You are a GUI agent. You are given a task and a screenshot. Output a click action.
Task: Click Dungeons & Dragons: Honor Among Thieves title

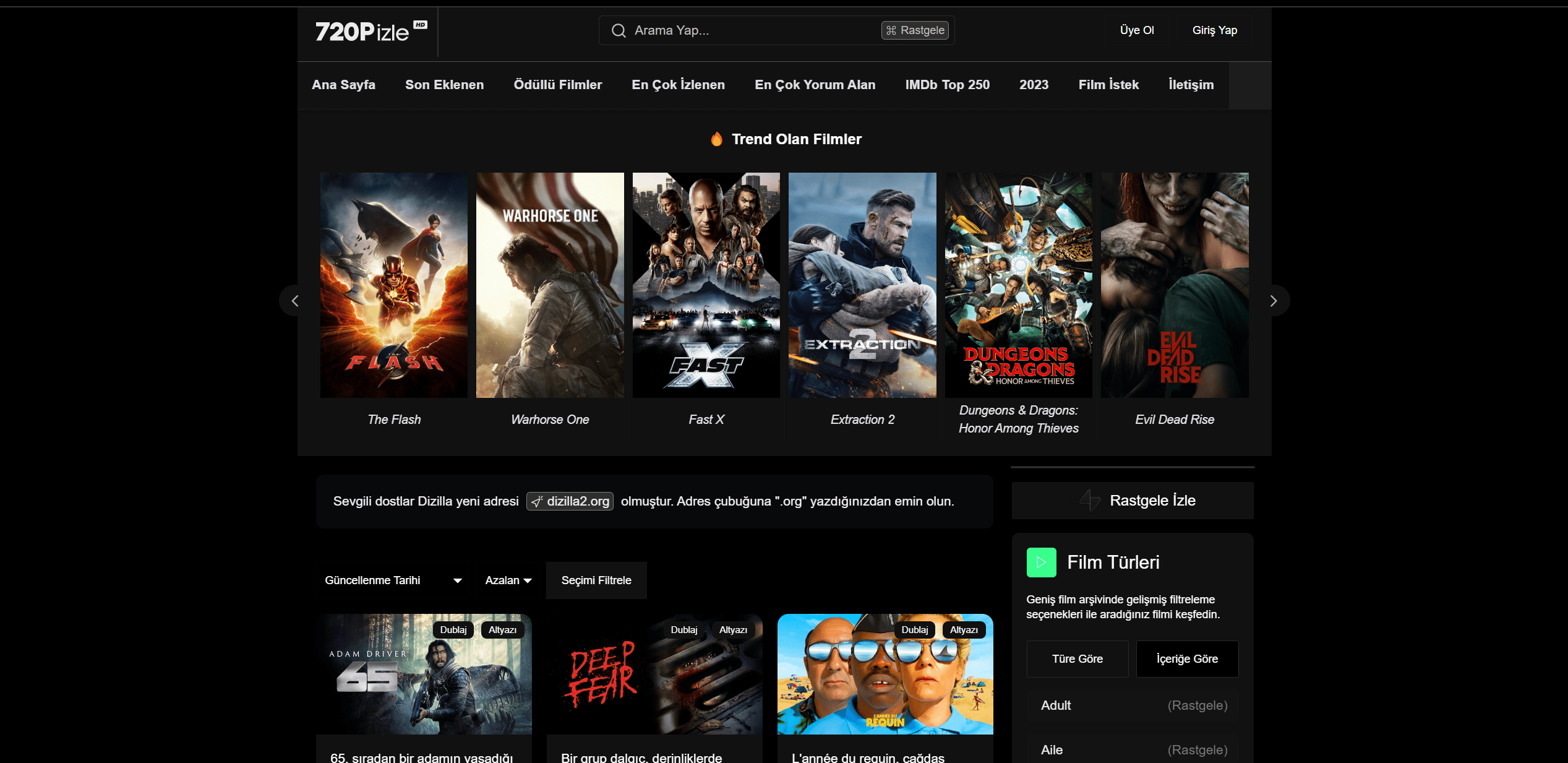click(1019, 420)
